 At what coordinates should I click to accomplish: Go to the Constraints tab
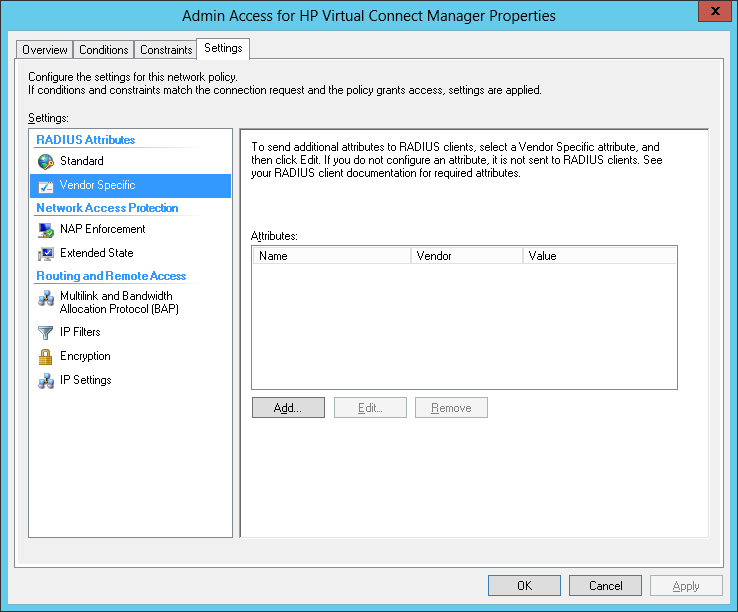coord(166,50)
